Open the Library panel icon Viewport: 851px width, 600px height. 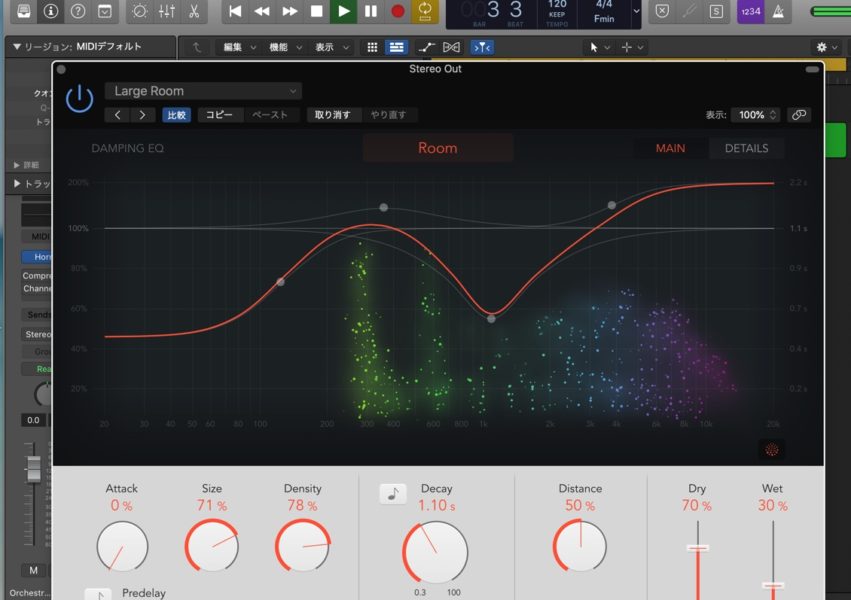(24, 11)
